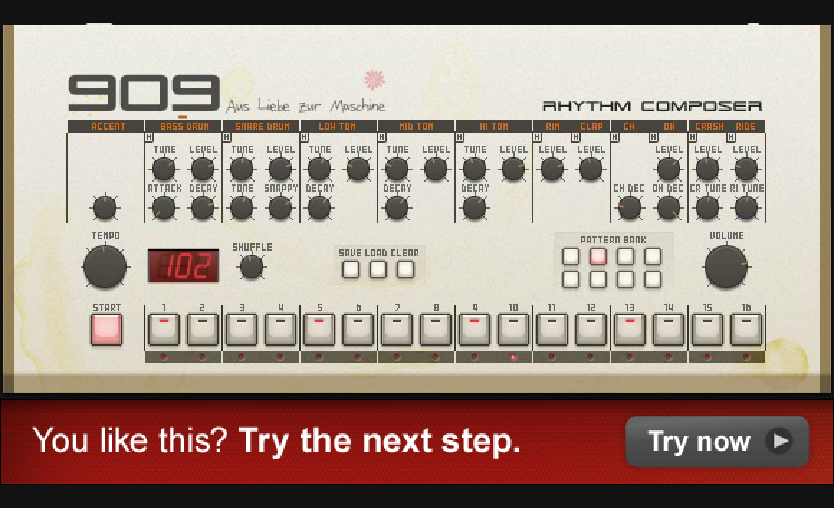Toggle step 5 sequencer button

(319, 329)
